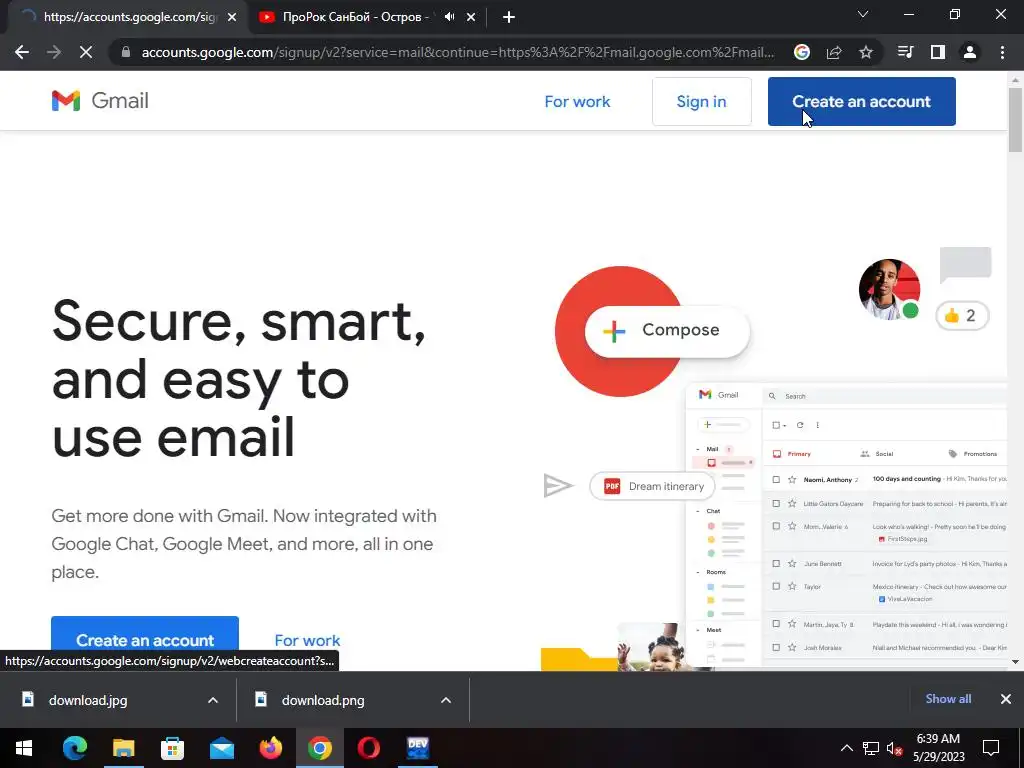The image size is (1024, 768).
Task: Click the thumbs-up reaction bubble
Action: click(x=962, y=315)
